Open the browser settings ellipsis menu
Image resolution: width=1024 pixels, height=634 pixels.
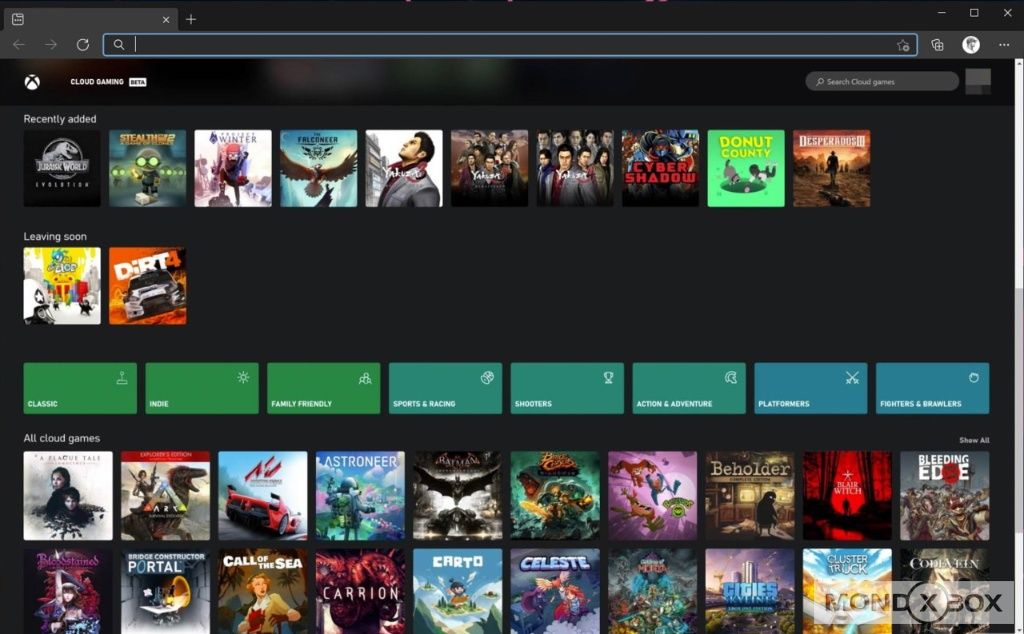pyautogui.click(x=1004, y=45)
